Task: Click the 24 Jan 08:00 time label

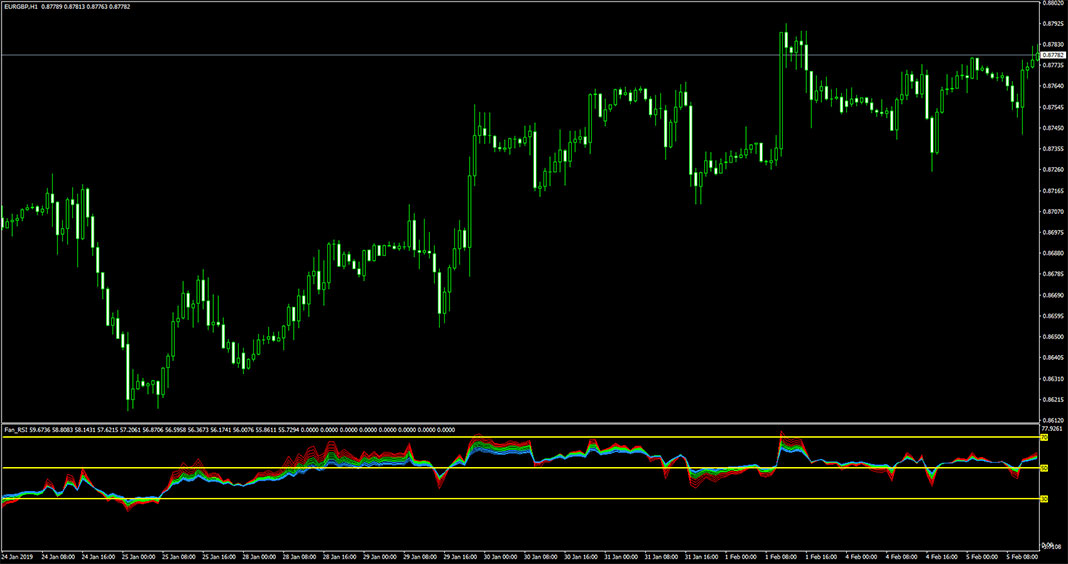Action: [57, 556]
